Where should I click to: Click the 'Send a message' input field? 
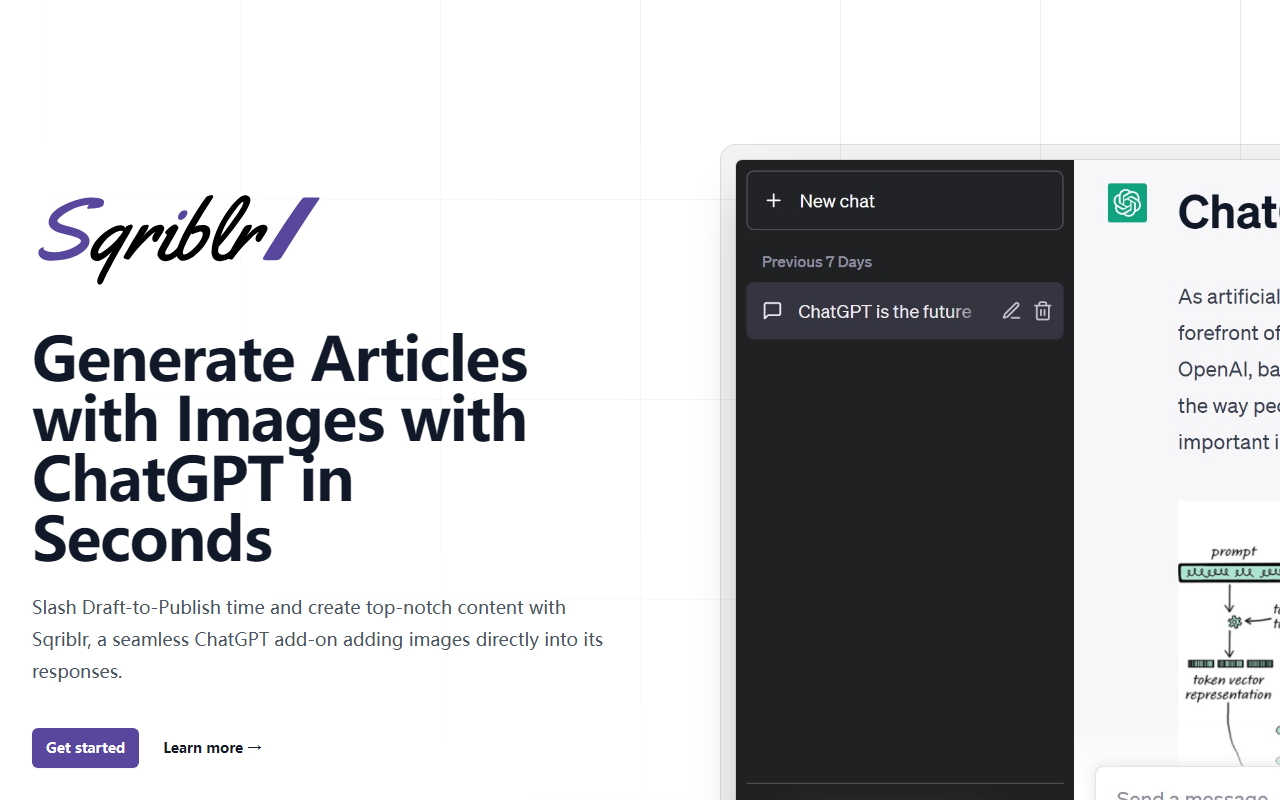coord(1188,785)
